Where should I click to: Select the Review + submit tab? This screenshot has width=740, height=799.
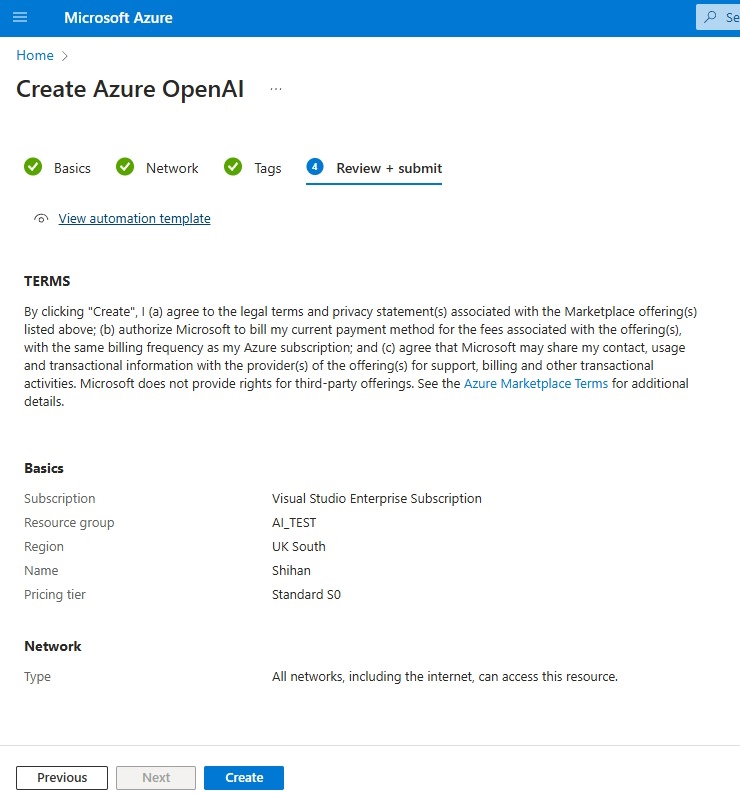[389, 168]
